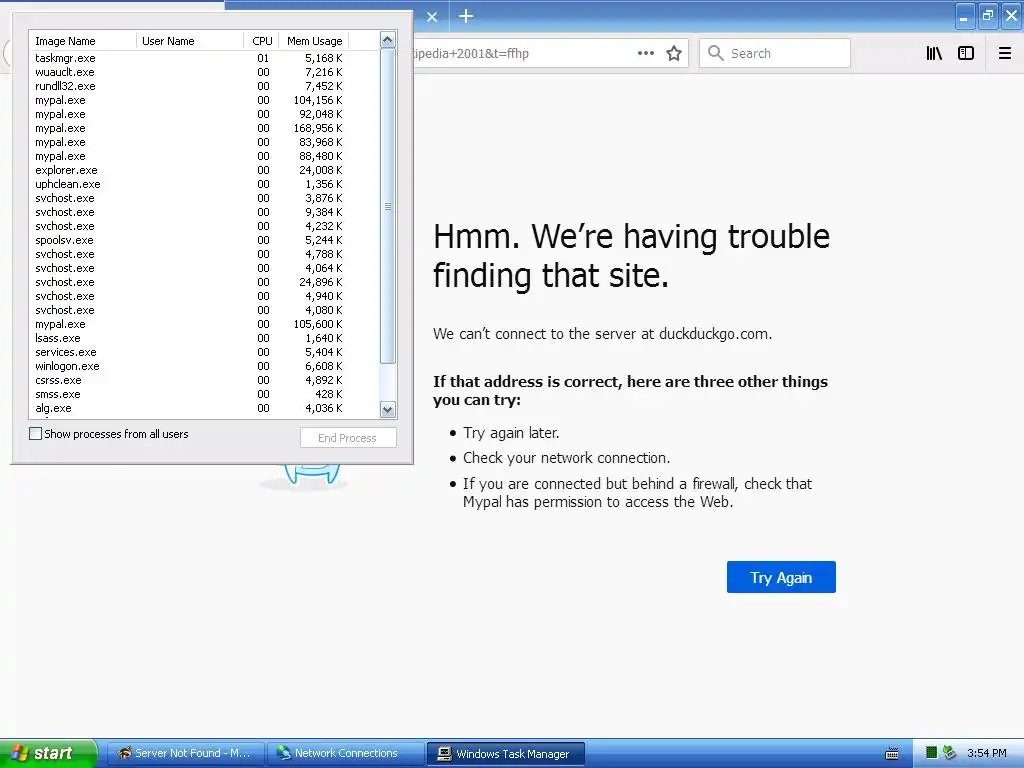
Task: Open the page actions three-dot menu
Action: [645, 54]
